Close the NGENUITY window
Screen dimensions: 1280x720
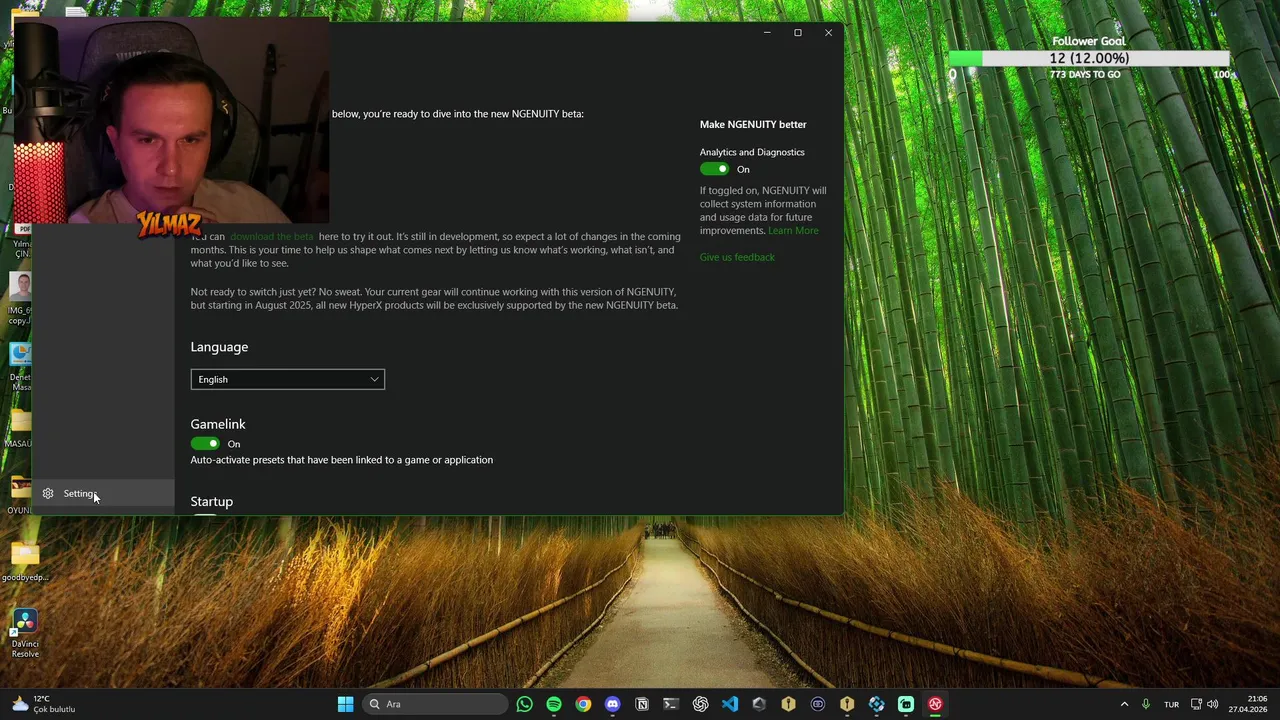(828, 33)
